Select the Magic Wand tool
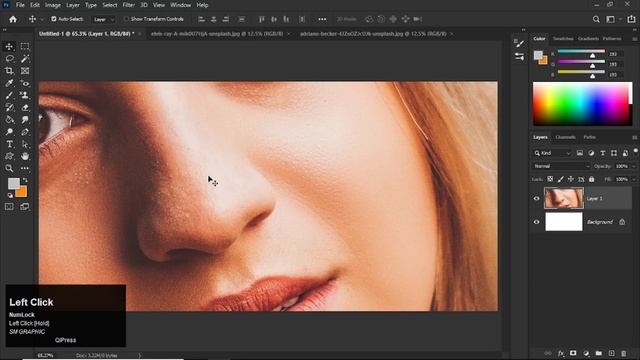Viewport: 640px width, 360px height. [25, 59]
